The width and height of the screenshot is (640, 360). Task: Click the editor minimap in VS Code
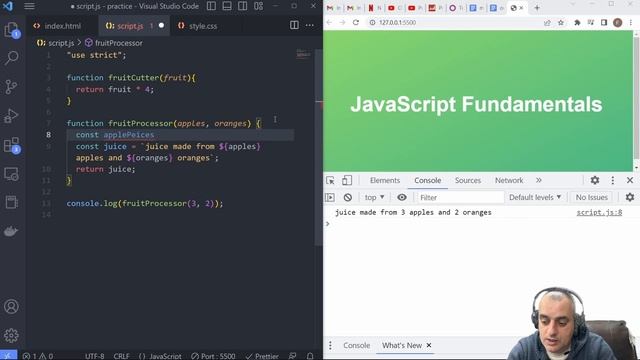click(x=303, y=54)
